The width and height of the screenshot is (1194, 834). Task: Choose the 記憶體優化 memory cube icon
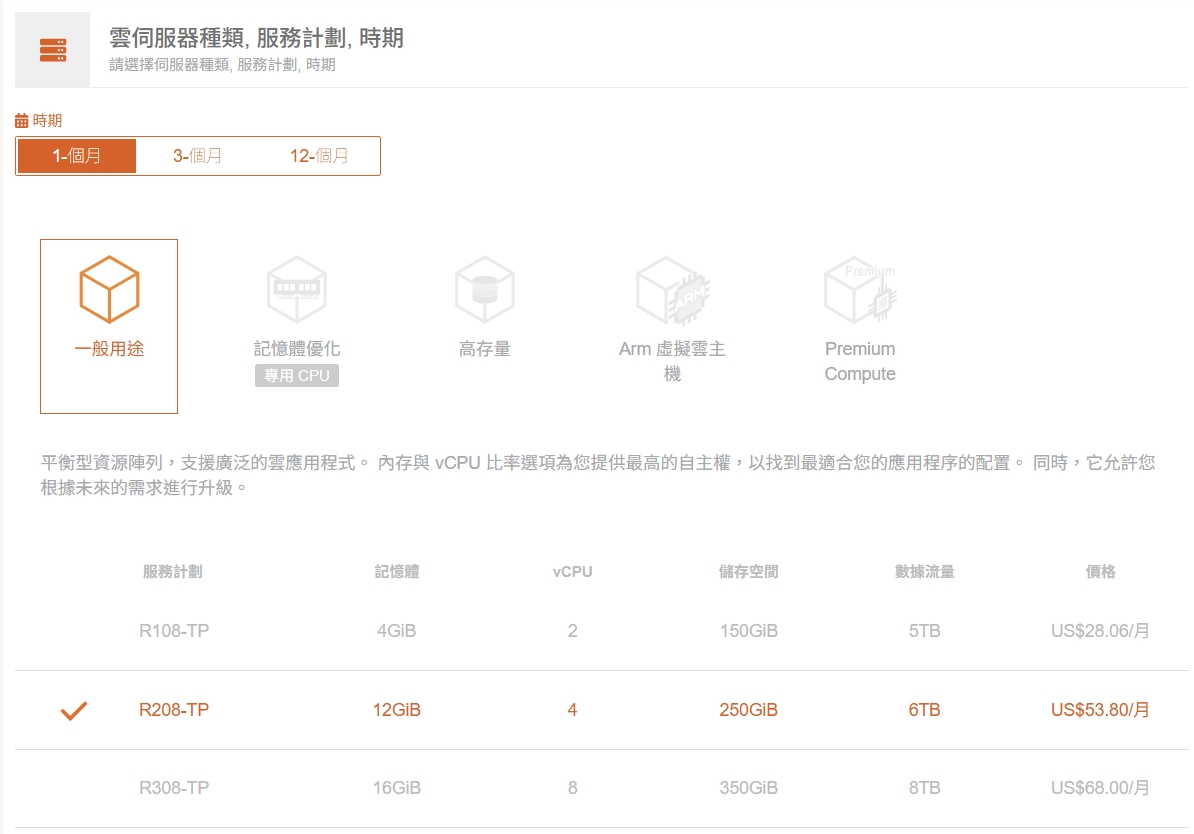pyautogui.click(x=297, y=289)
